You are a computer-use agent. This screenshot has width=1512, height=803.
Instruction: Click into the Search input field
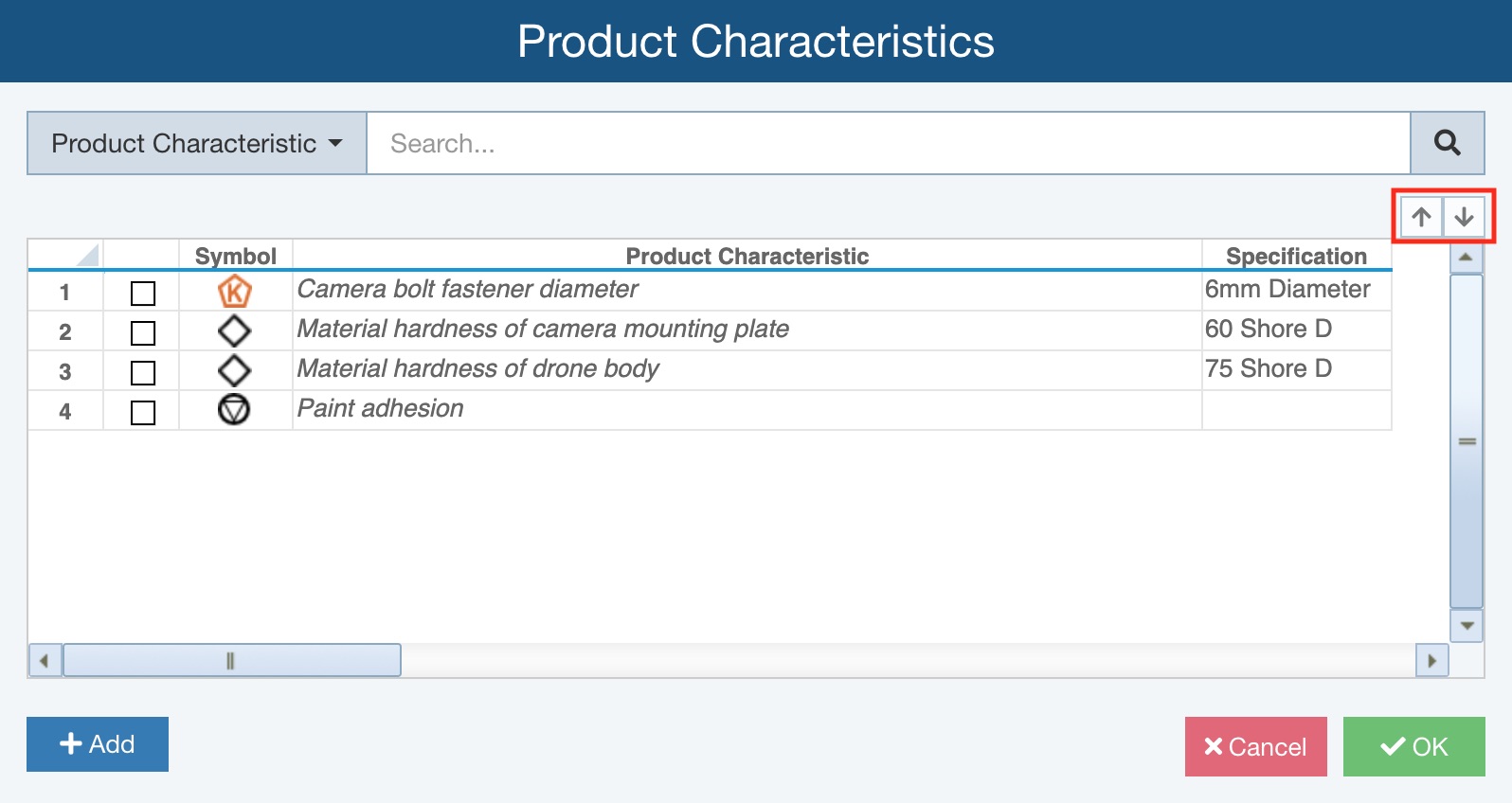pyautogui.click(x=888, y=143)
